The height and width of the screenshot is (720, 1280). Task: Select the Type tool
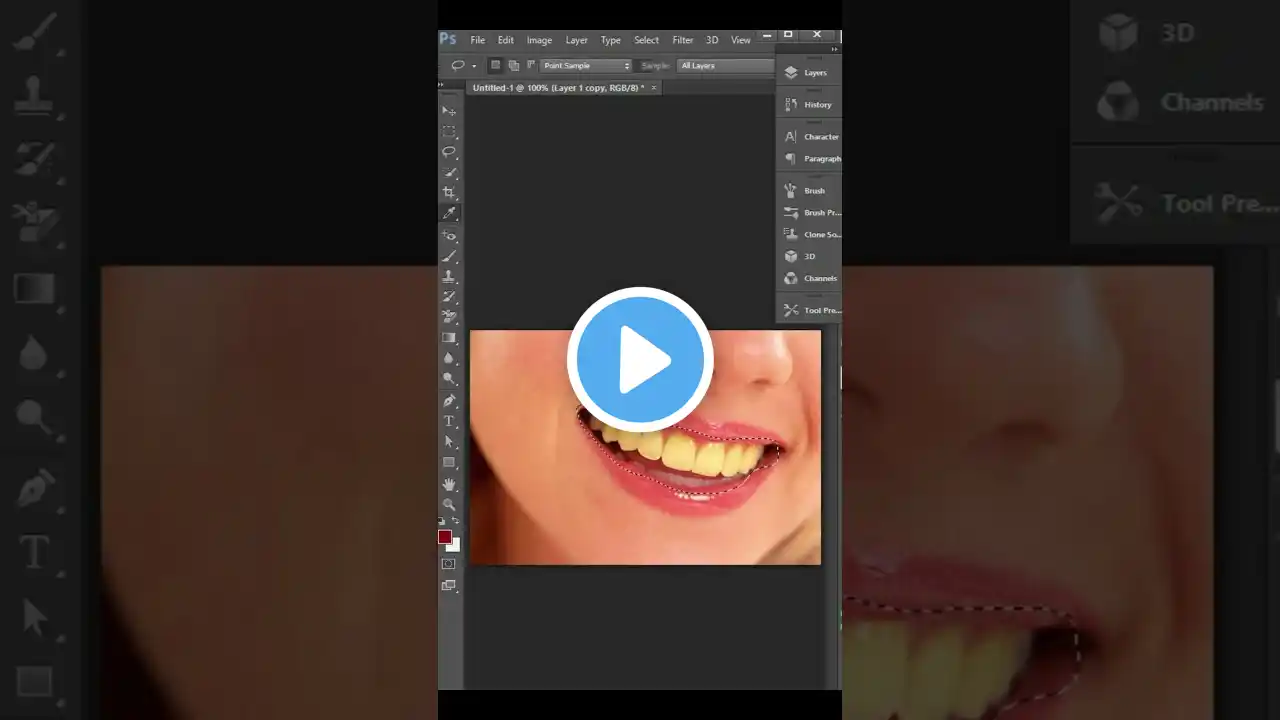click(x=449, y=420)
